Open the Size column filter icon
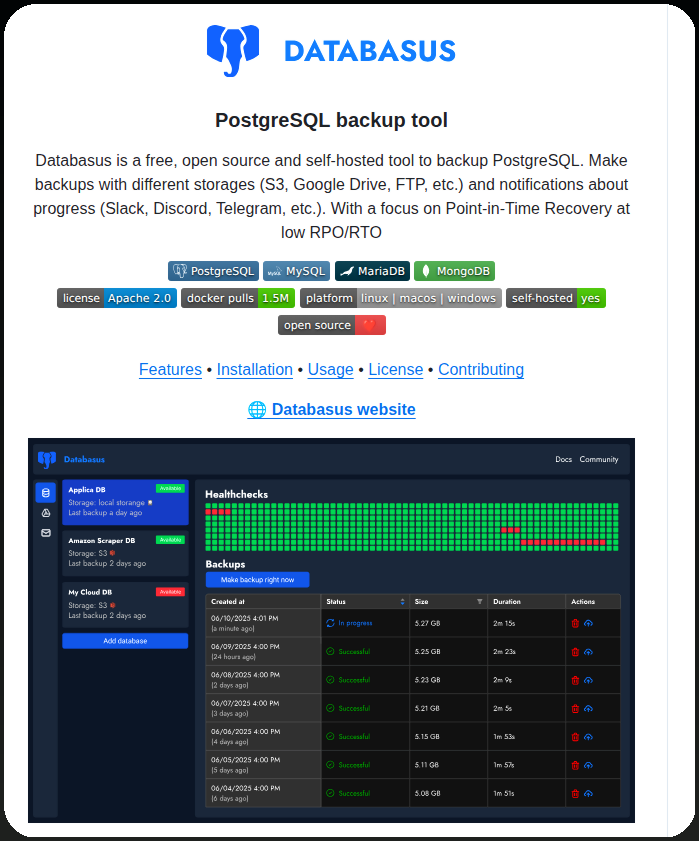This screenshot has height=841, width=699. [480, 602]
